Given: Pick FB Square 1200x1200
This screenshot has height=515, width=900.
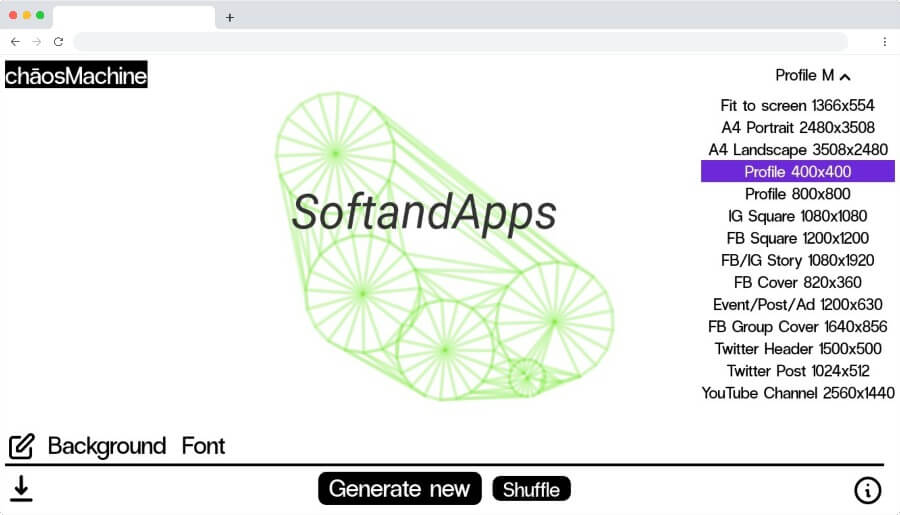Looking at the screenshot, I should click(x=797, y=238).
